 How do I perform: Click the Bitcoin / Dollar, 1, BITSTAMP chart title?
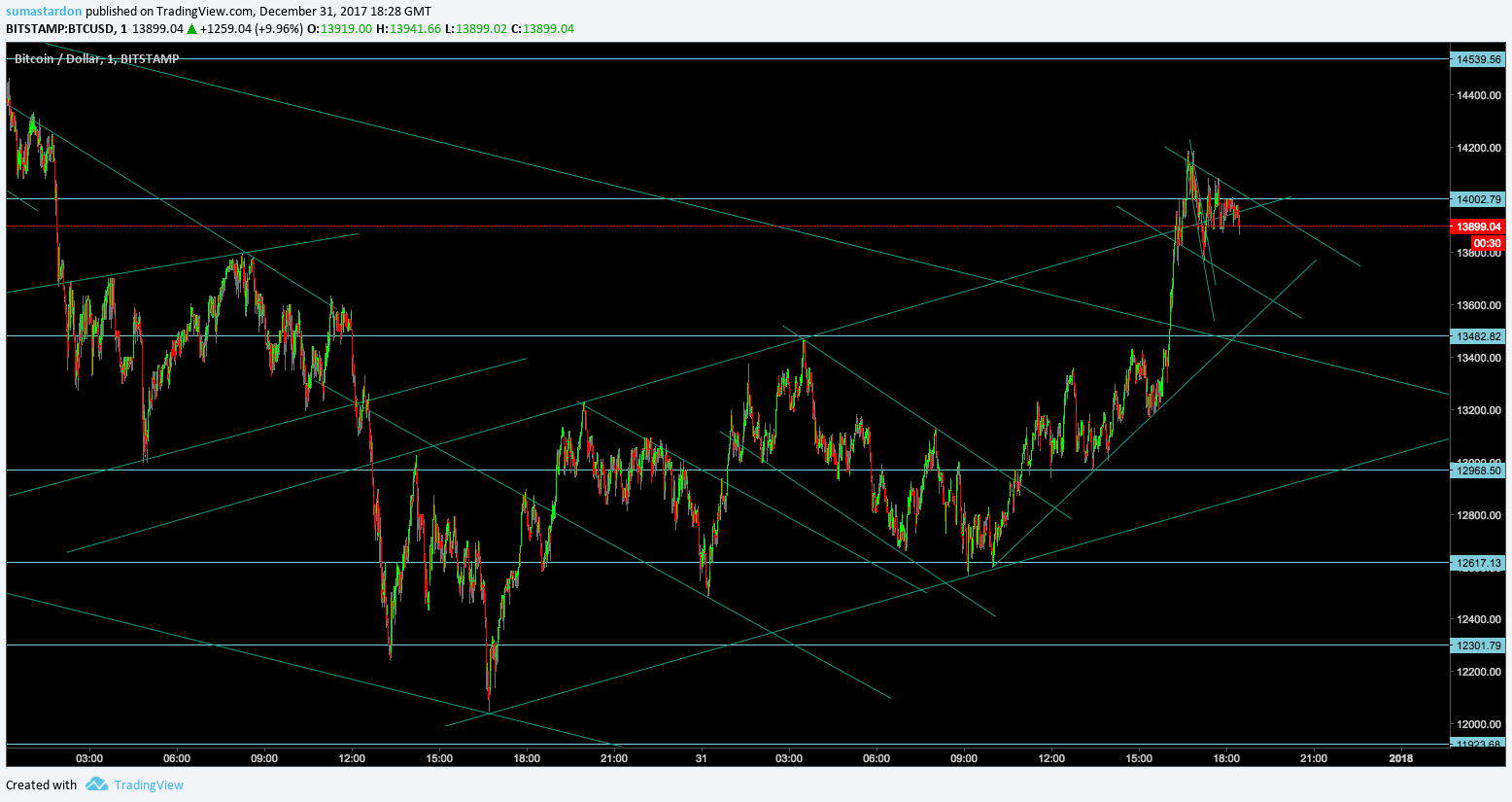96,59
